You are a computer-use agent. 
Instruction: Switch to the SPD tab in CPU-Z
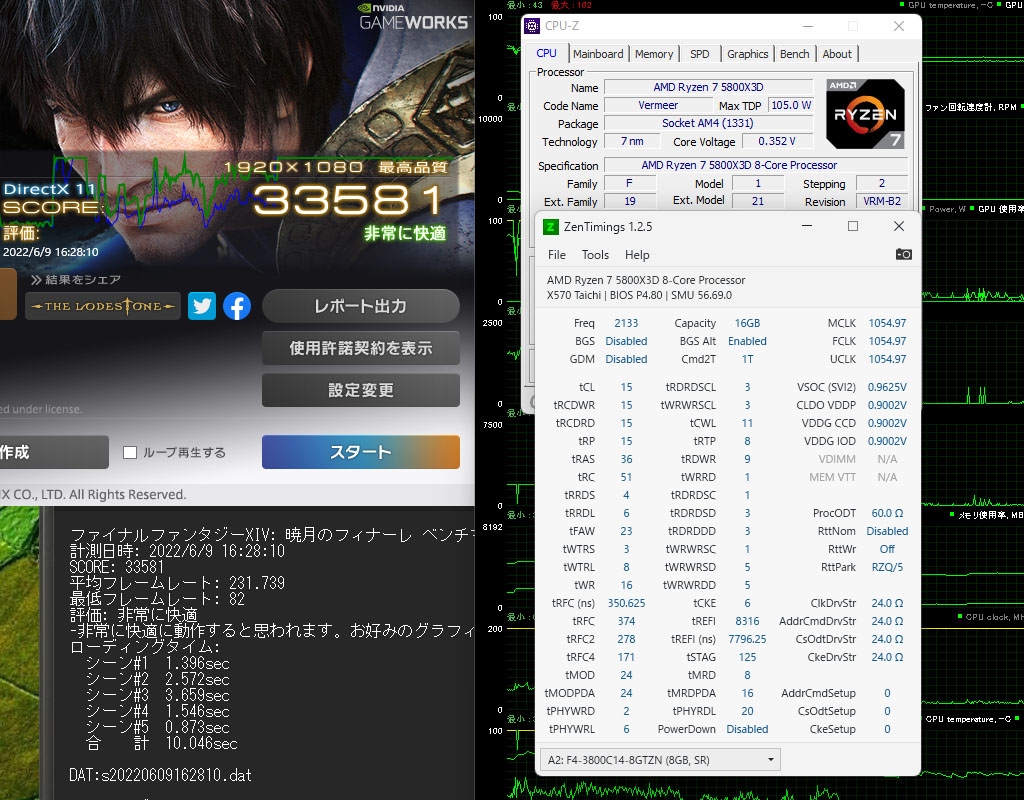click(x=699, y=54)
